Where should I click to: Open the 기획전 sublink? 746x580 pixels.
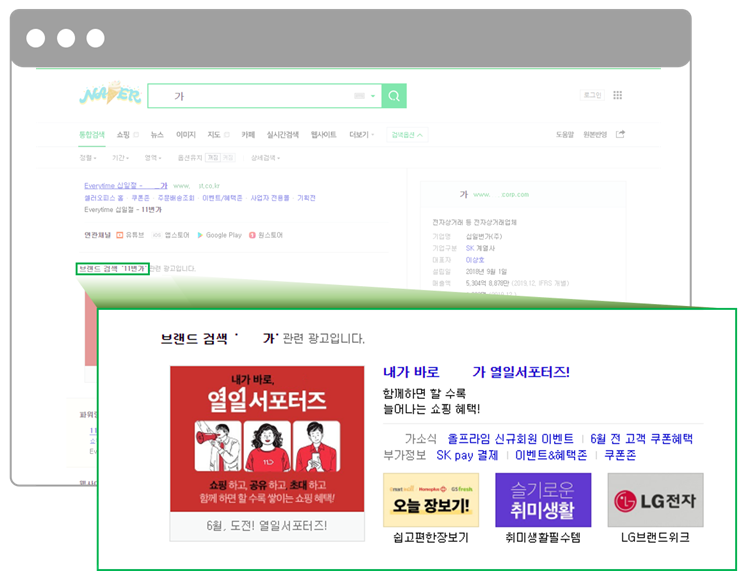[306, 198]
